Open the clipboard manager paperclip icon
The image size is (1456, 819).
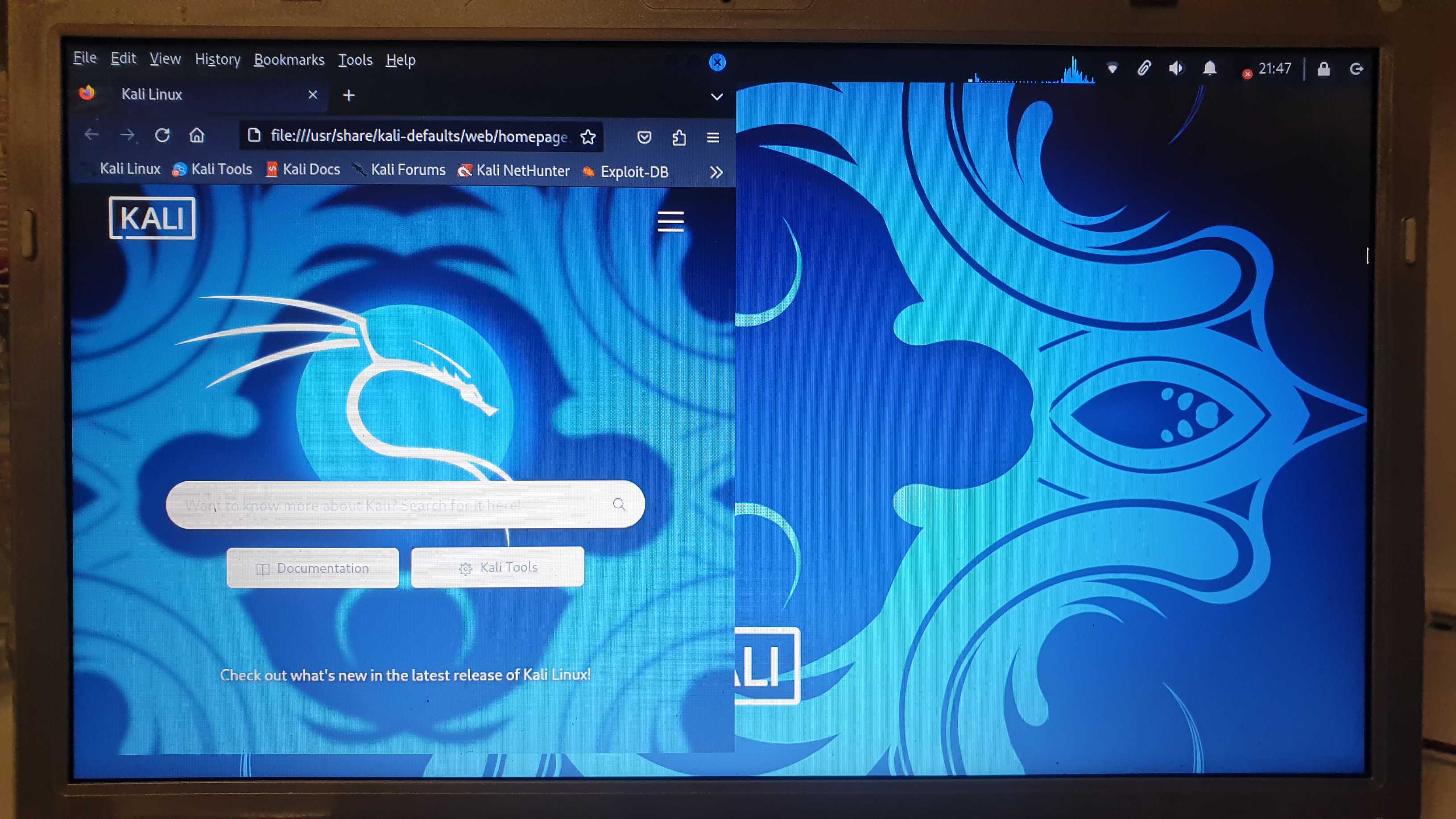point(1144,68)
